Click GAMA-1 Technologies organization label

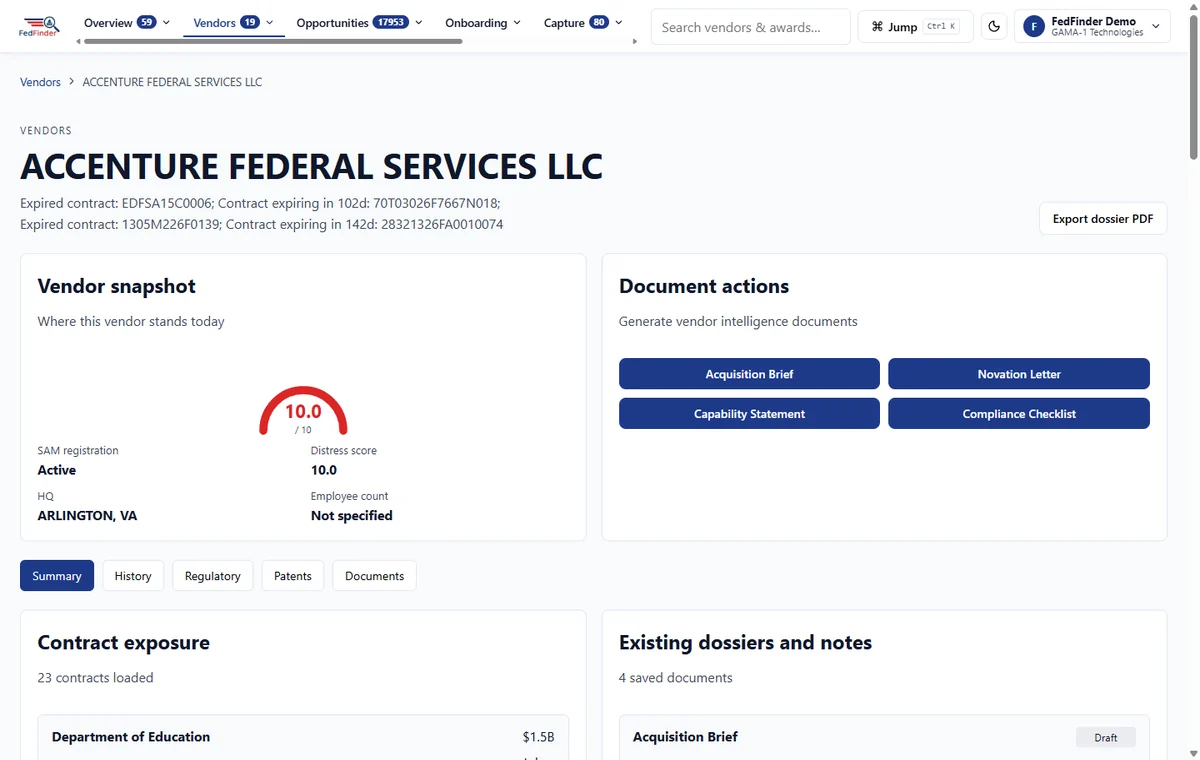pyautogui.click(x=1097, y=33)
